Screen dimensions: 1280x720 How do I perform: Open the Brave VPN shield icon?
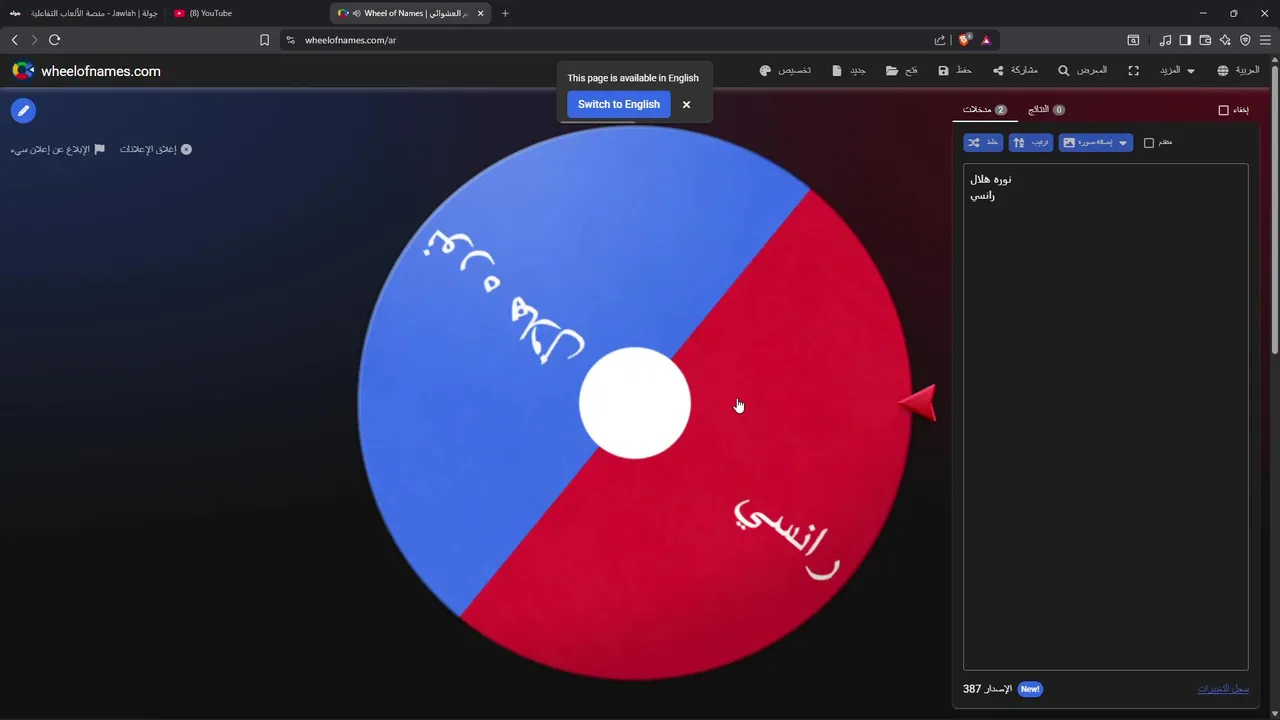[x=1245, y=40]
